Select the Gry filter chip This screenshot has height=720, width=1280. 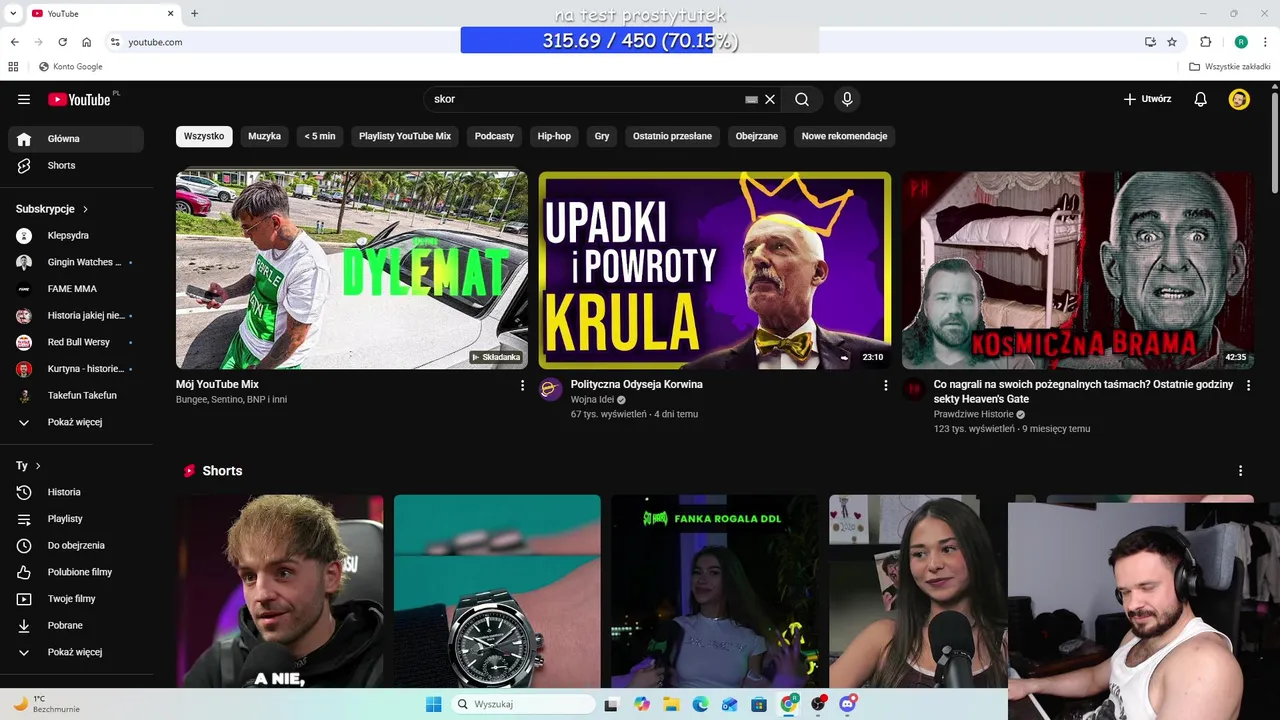click(x=602, y=136)
